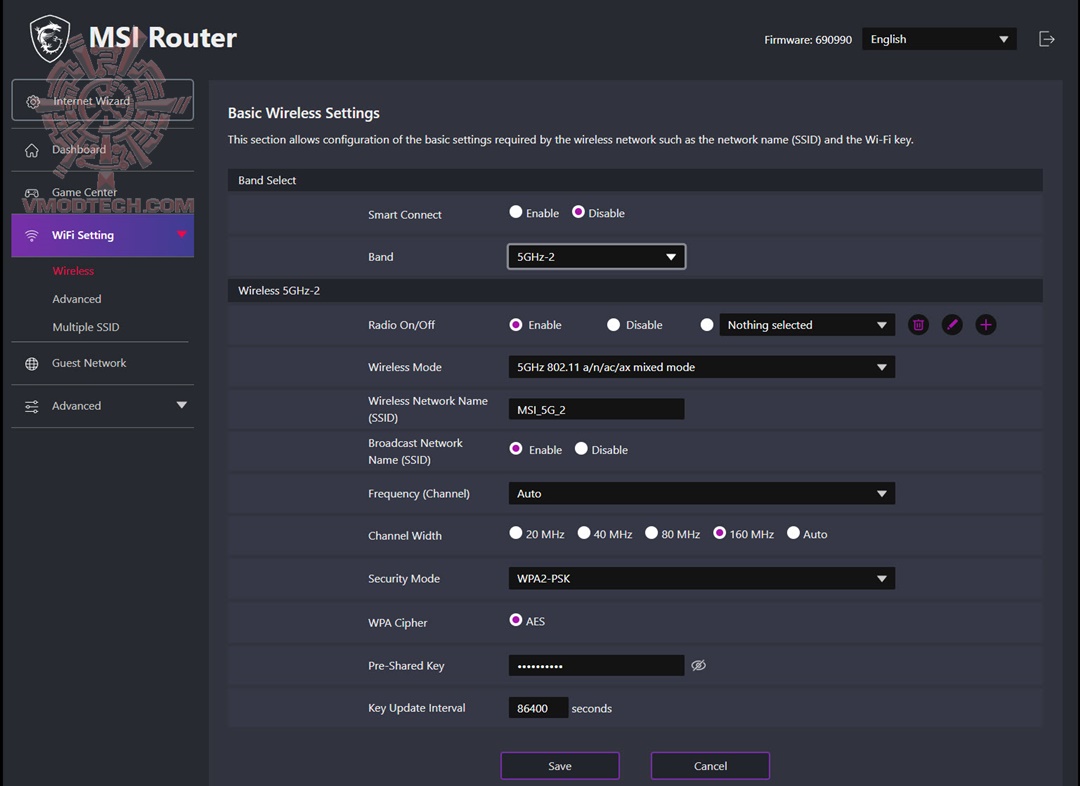The width and height of the screenshot is (1080, 786).
Task: Choose 40 MHz channel width
Action: coord(583,532)
